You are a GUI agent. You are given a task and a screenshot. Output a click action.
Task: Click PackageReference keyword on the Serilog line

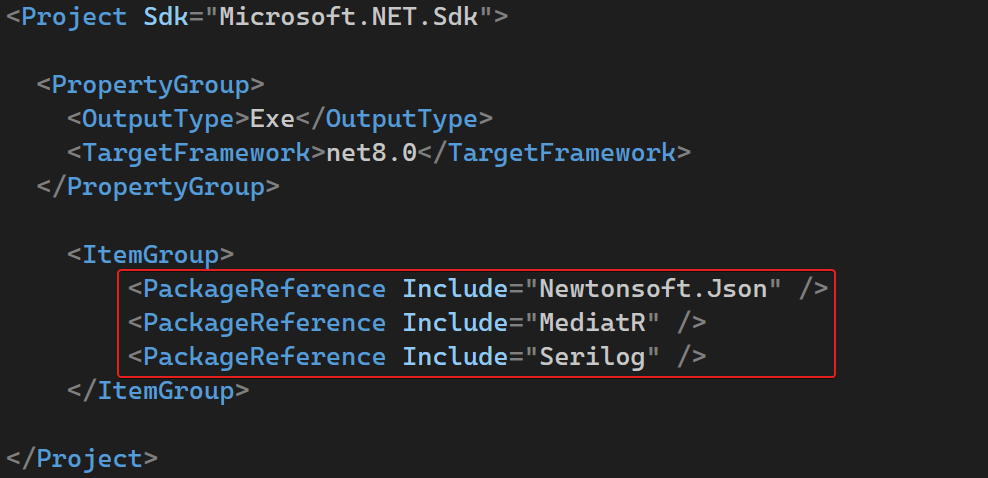tap(264, 357)
